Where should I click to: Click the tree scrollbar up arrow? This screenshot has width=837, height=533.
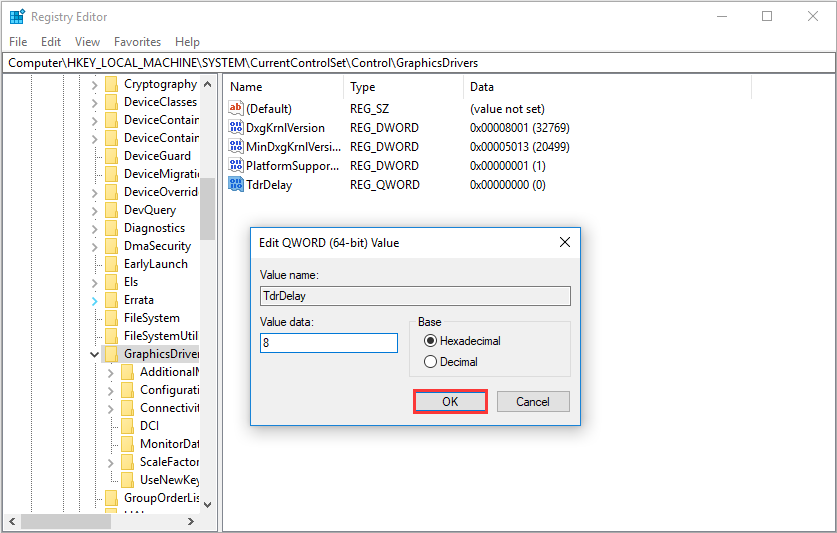tap(208, 84)
